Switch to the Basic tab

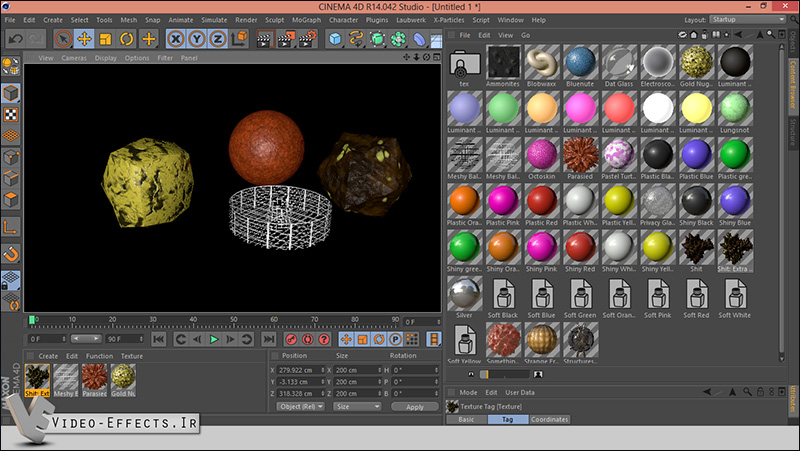click(x=466, y=419)
